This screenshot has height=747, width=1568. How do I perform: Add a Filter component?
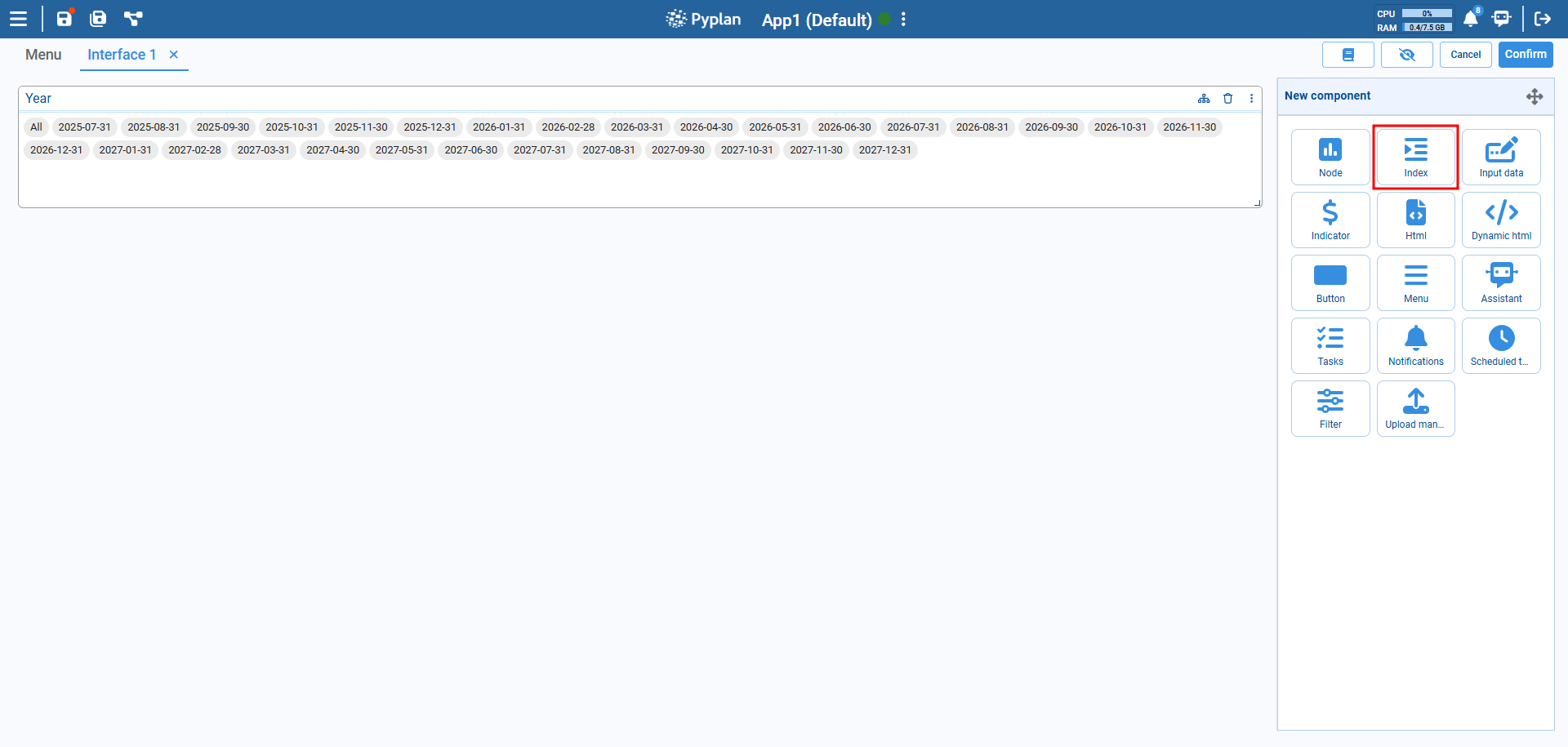1330,408
